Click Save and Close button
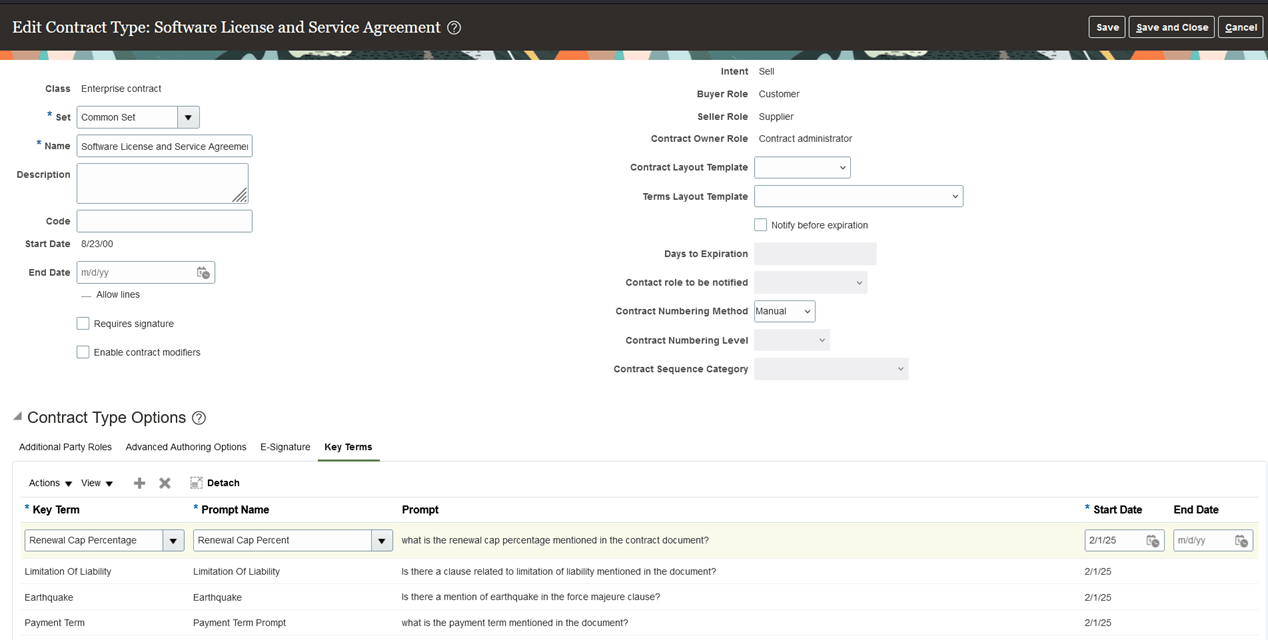This screenshot has width=1268, height=640. (x=1172, y=27)
